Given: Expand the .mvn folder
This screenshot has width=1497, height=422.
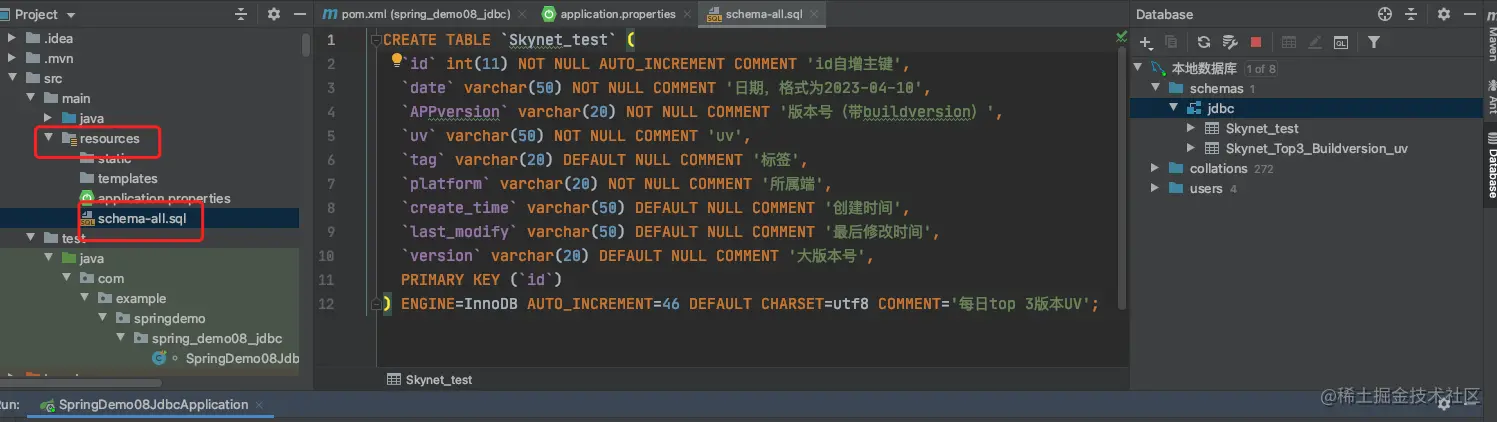Looking at the screenshot, I should pos(12,58).
